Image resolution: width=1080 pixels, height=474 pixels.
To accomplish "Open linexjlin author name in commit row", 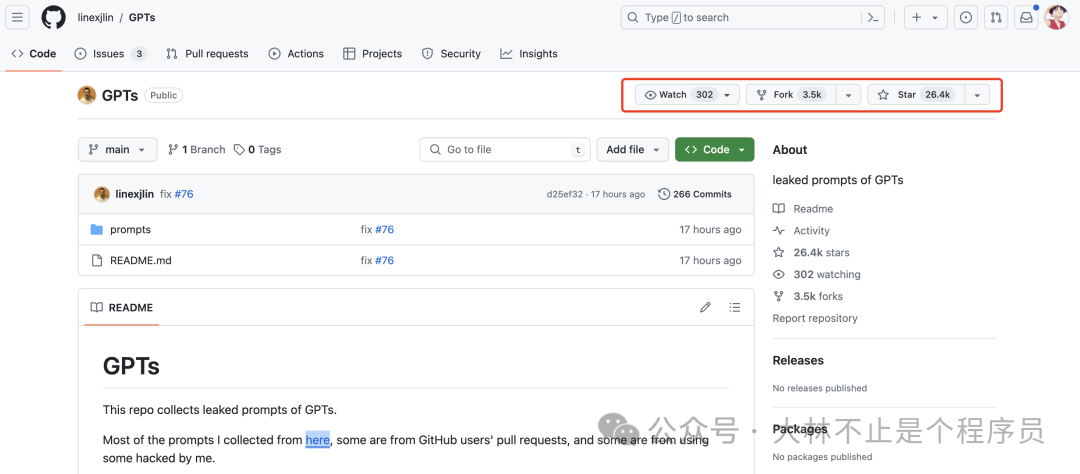I will (x=135, y=194).
